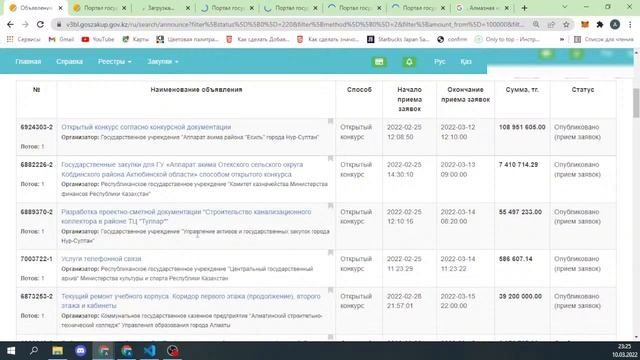
Task: Expand the Реестры dropdown
Action: pyautogui.click(x=114, y=62)
